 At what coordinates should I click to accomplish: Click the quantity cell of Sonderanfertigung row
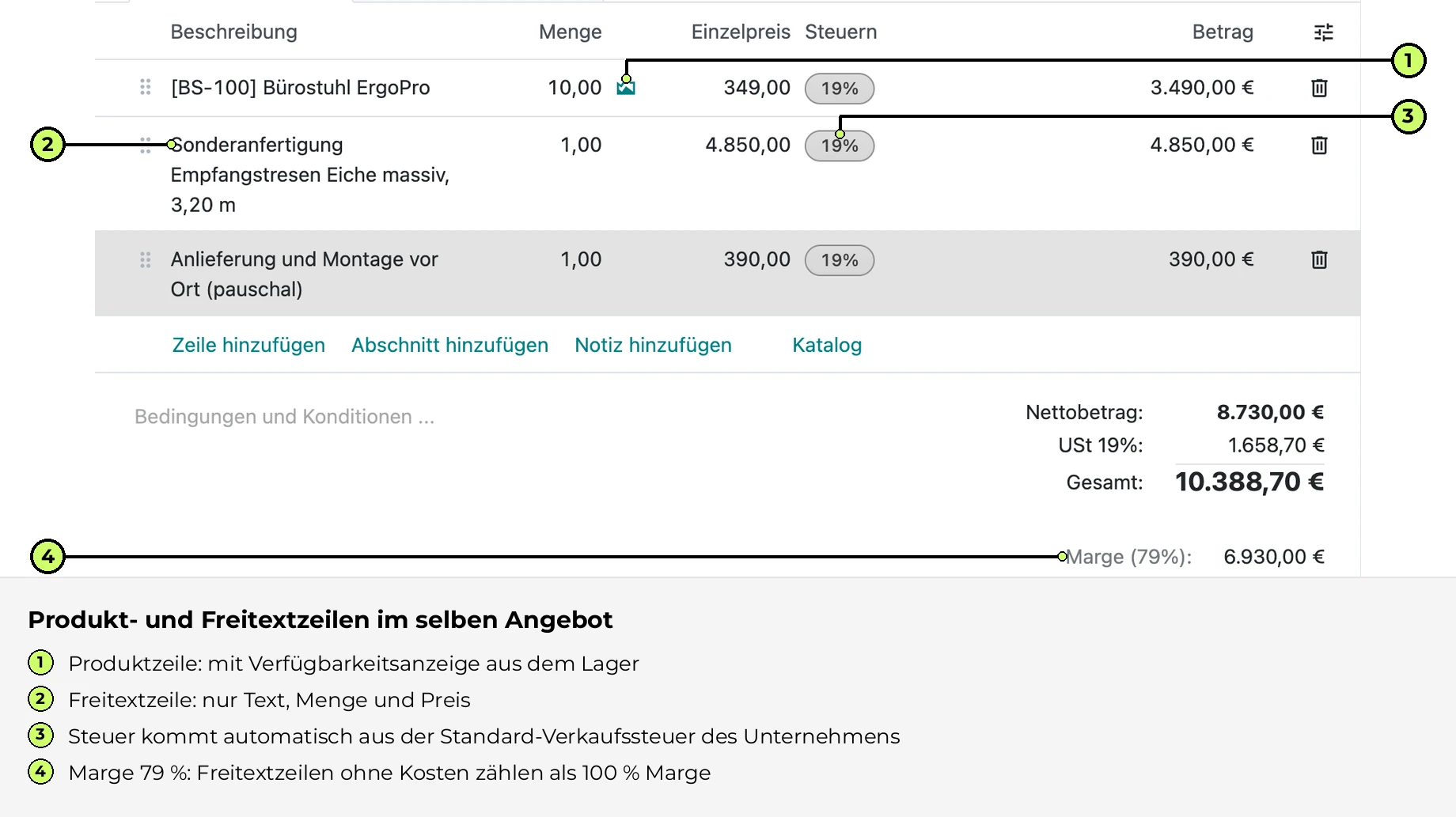pyautogui.click(x=581, y=145)
